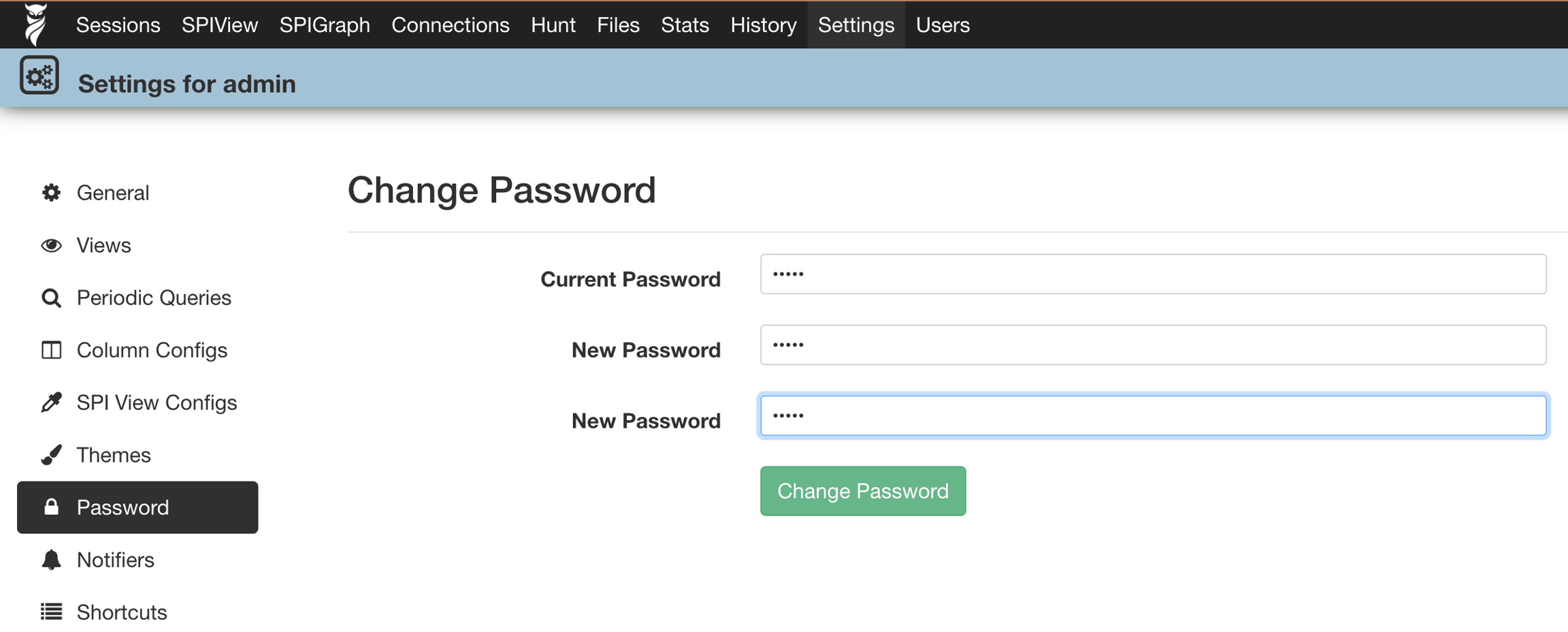Click the Column Configs columns icon
Screen dimensions: 1568x632
pos(51,350)
